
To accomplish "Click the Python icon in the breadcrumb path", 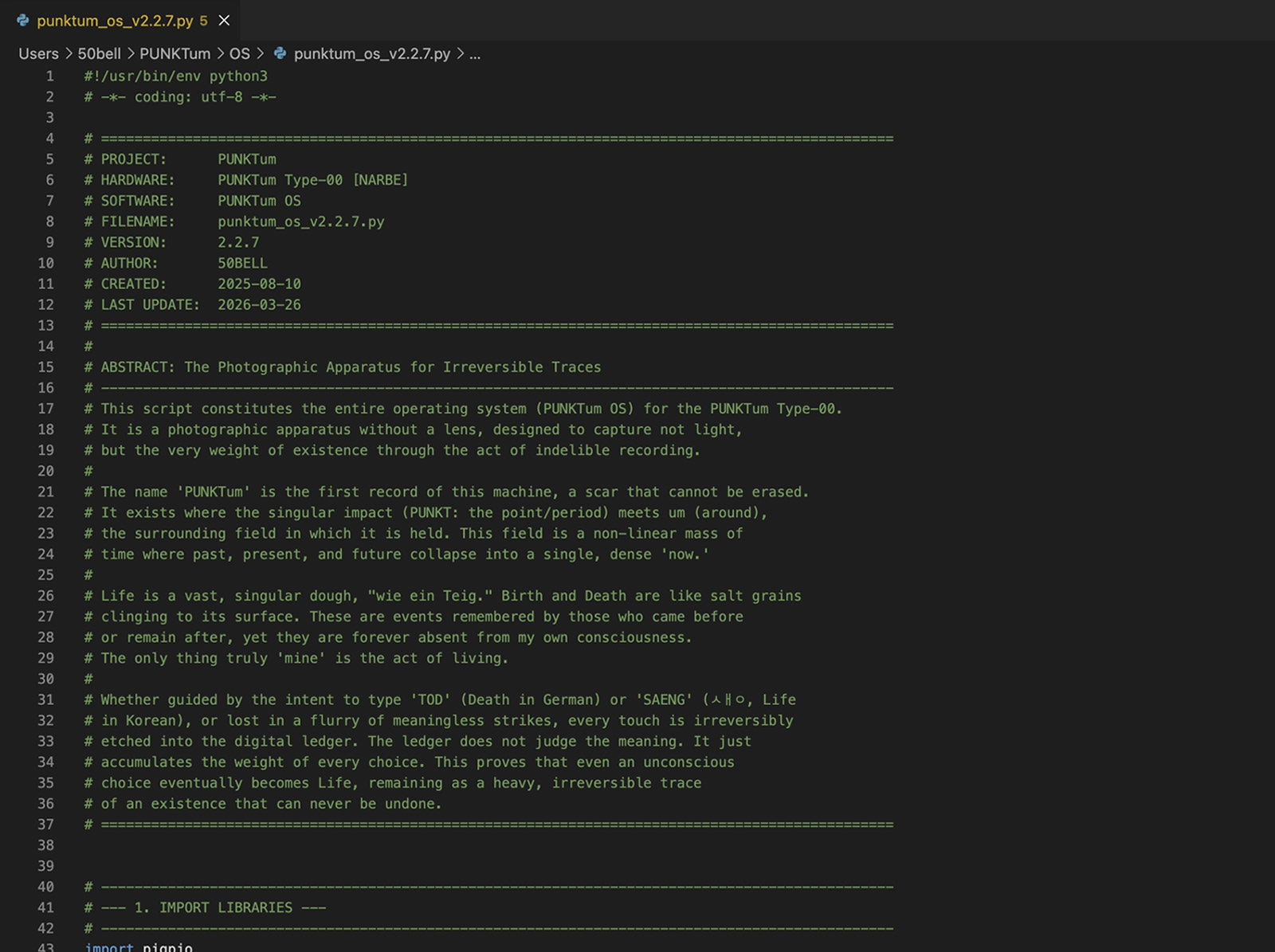I will 280,53.
